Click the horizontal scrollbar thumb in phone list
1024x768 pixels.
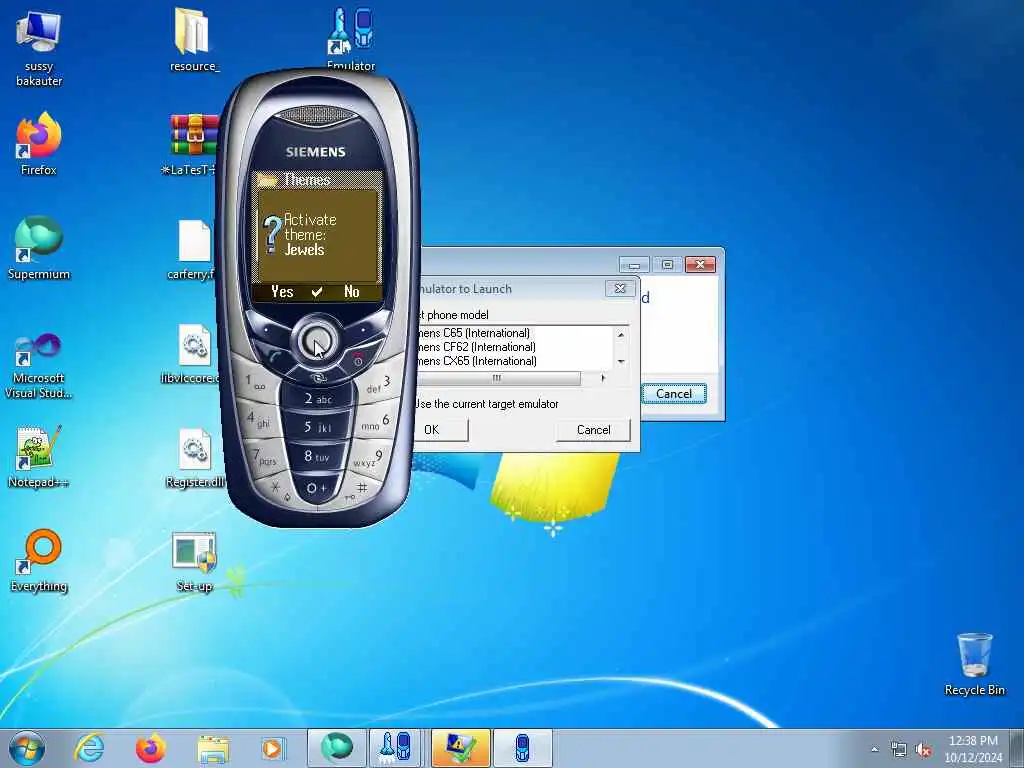(x=498, y=378)
